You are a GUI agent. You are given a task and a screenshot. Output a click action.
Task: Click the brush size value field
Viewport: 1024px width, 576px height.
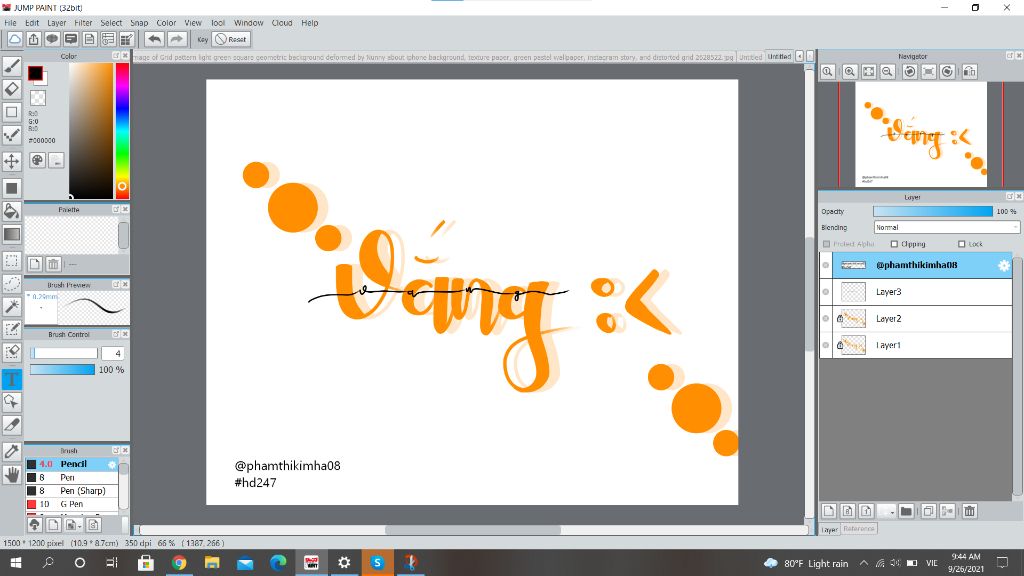pyautogui.click(x=114, y=353)
